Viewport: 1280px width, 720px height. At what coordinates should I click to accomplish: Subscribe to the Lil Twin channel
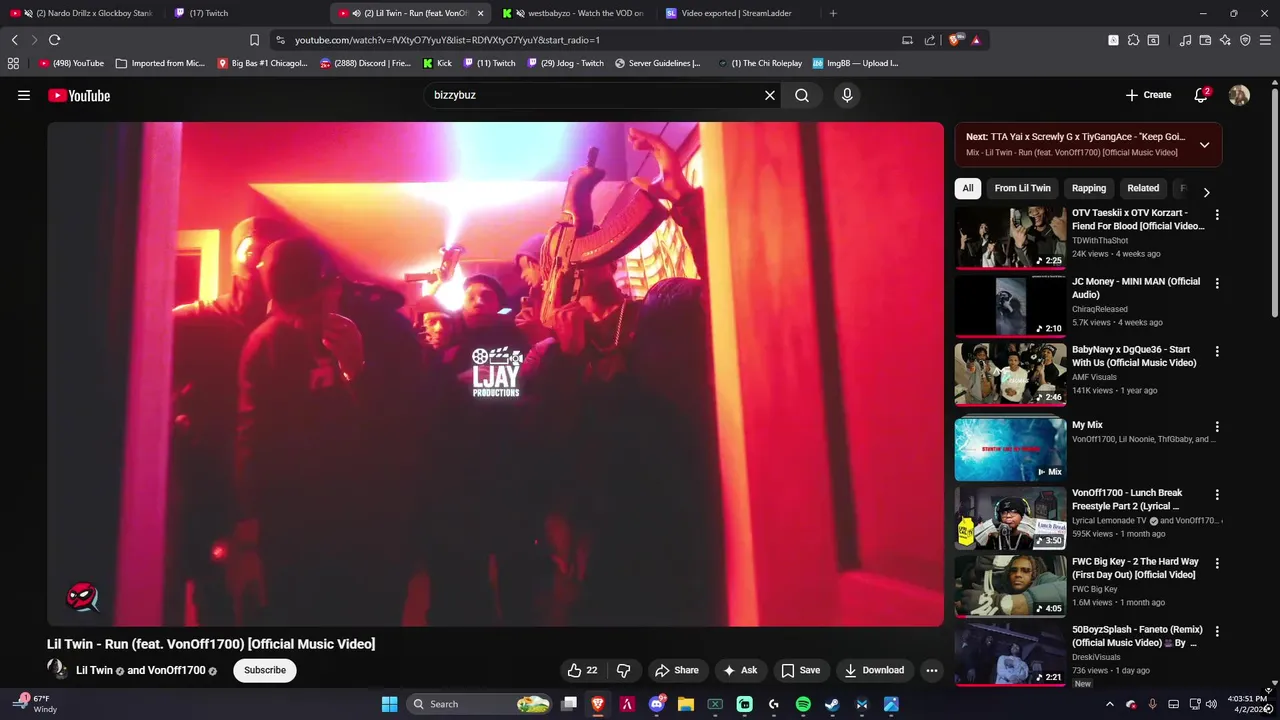pyautogui.click(x=265, y=670)
